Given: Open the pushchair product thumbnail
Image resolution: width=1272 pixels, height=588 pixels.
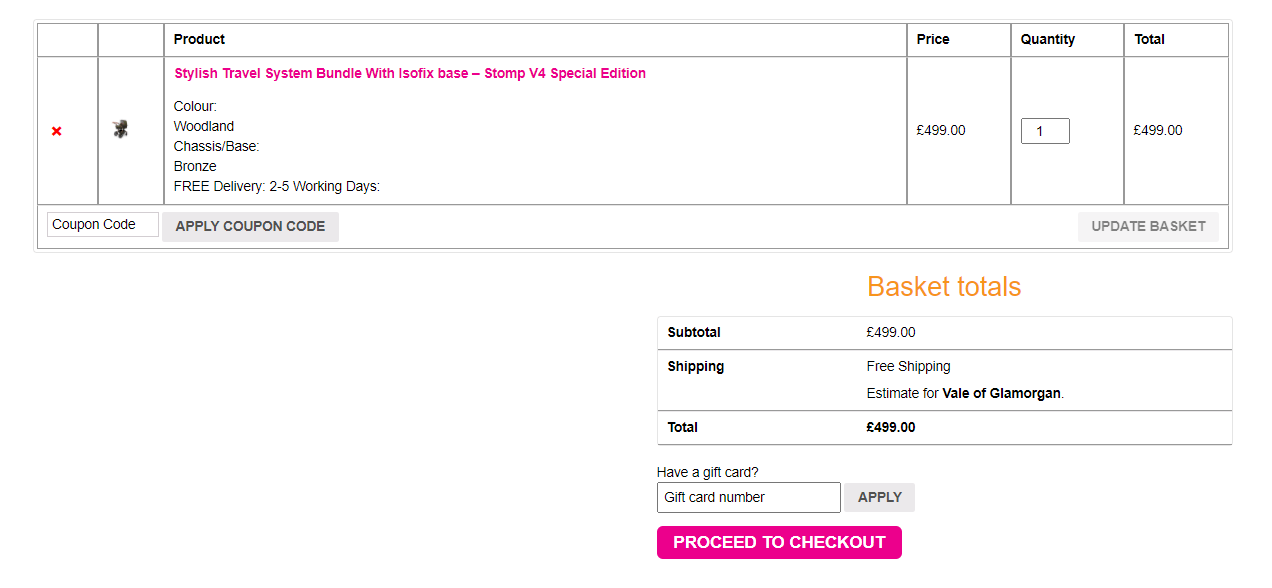Looking at the screenshot, I should point(121,129).
